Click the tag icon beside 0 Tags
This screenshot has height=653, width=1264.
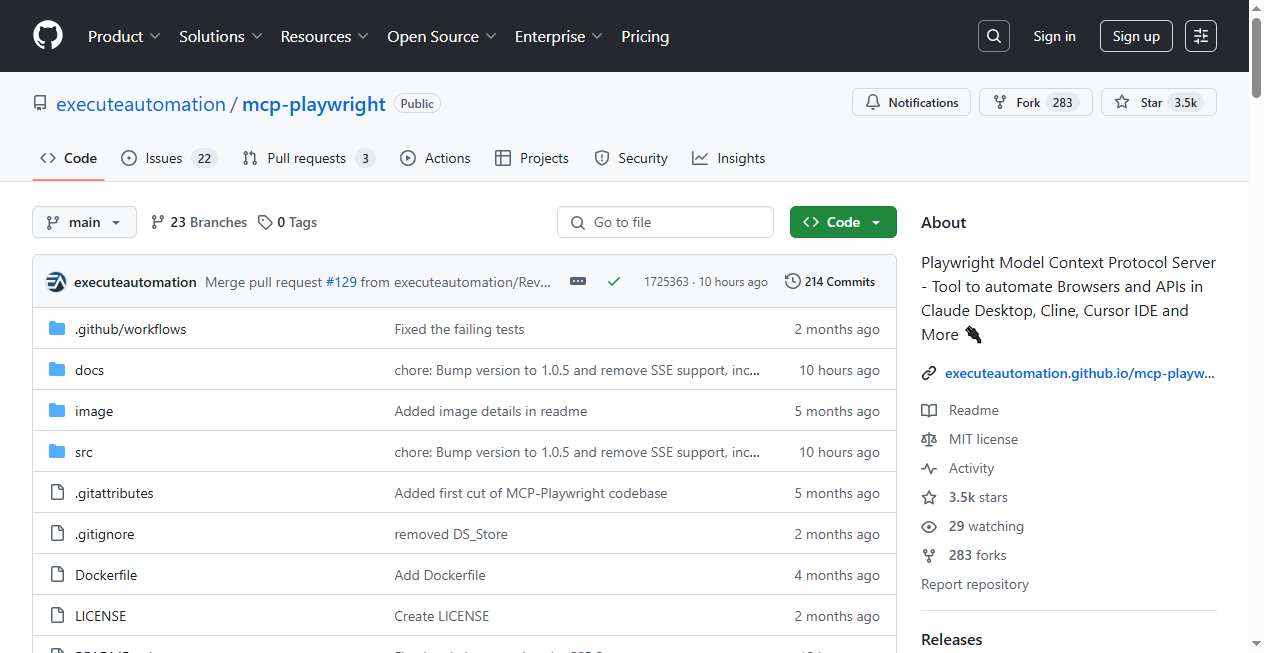(265, 222)
